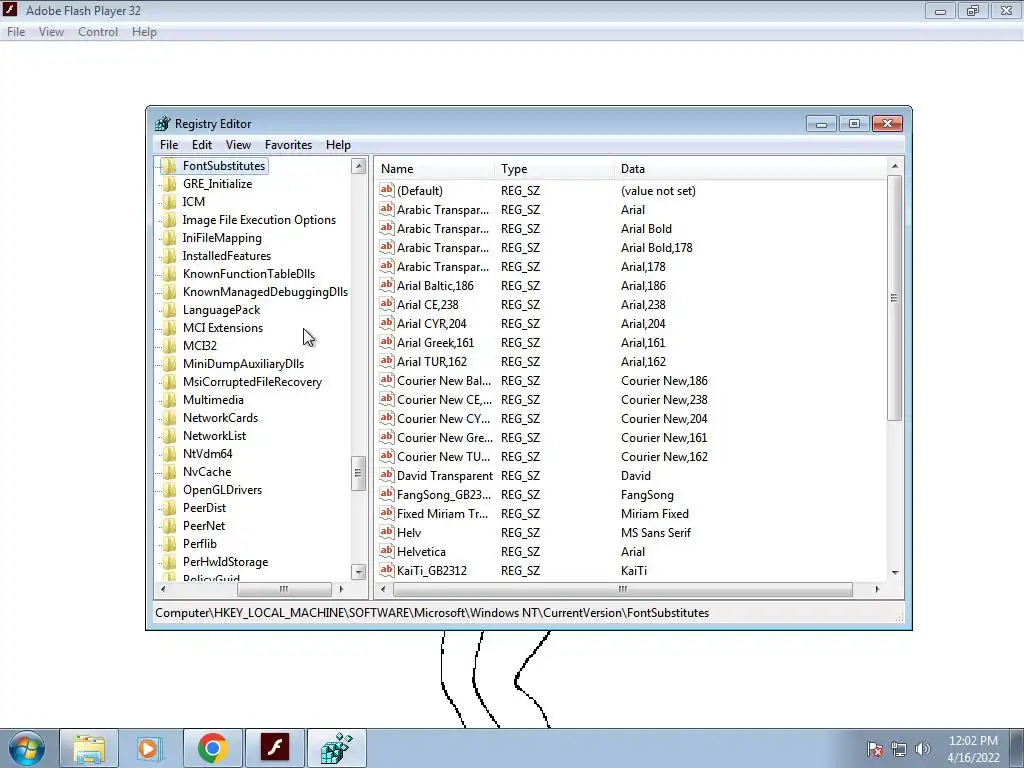Image resolution: width=1024 pixels, height=768 pixels.
Task: Click the folder icon next to Perflib
Action: [169, 543]
